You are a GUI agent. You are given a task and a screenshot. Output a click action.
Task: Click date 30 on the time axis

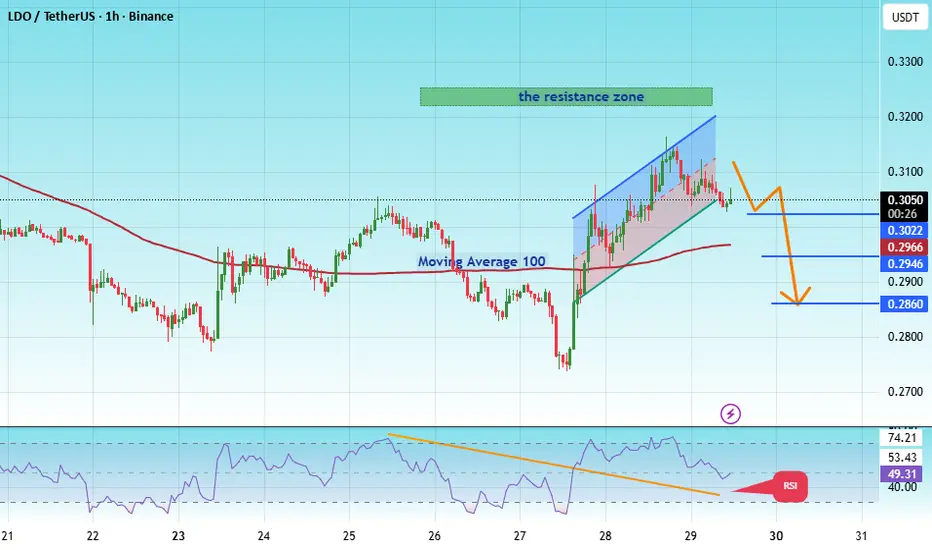pyautogui.click(x=776, y=536)
